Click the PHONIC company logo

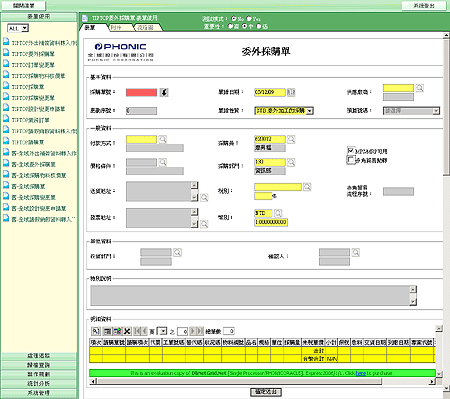pyautogui.click(x=121, y=52)
